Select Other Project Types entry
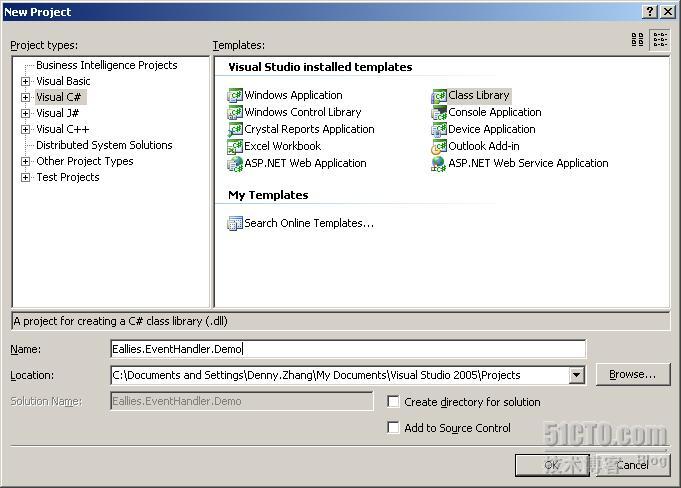This screenshot has height=488, width=681. tap(85, 161)
